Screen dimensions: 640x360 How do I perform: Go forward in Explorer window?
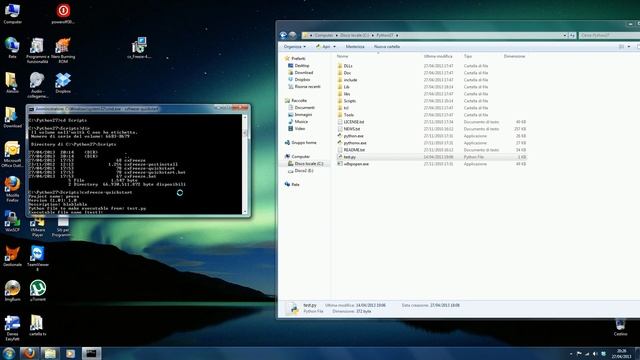tap(293, 36)
